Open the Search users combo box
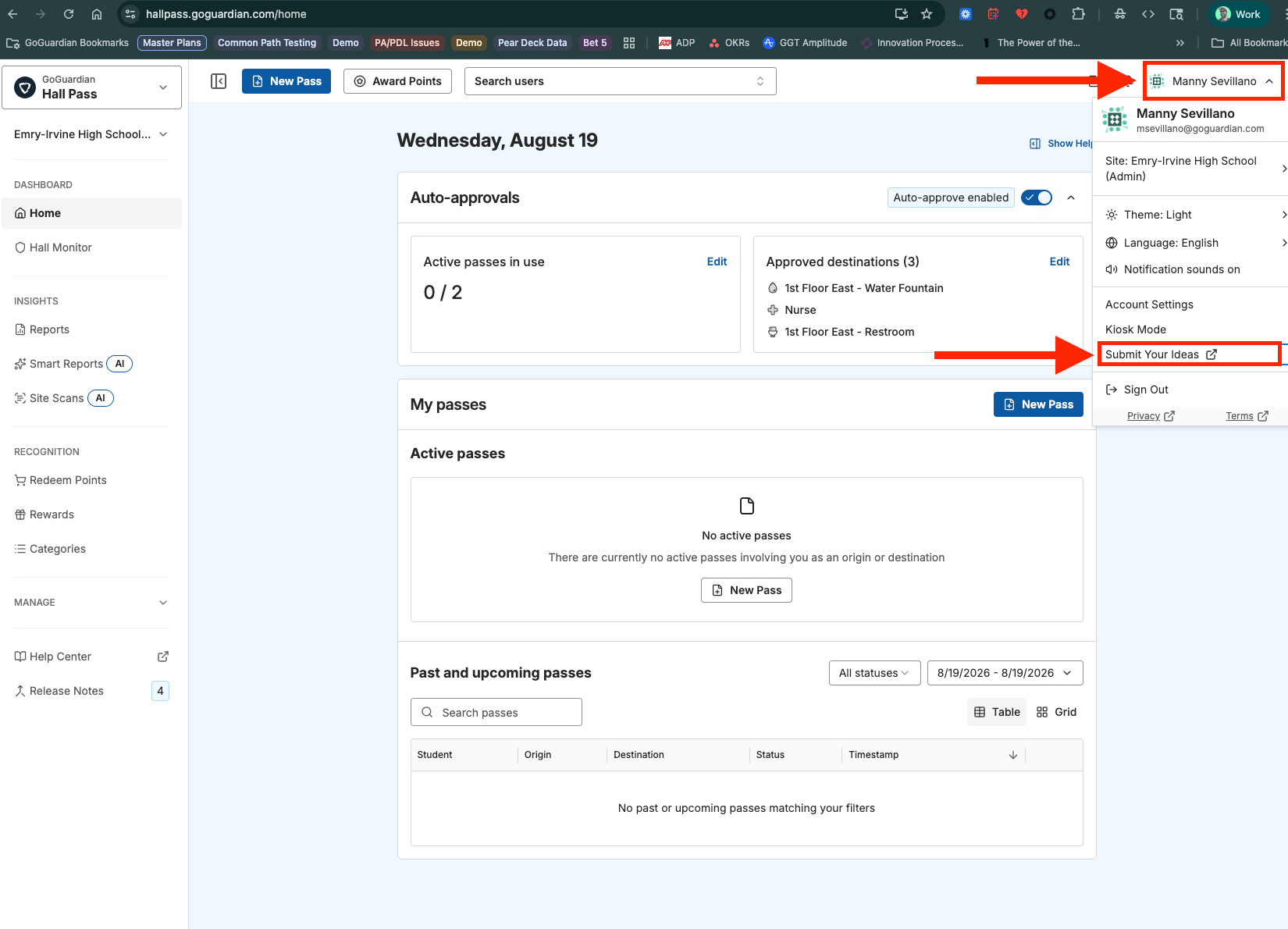1288x929 pixels. 621,81
